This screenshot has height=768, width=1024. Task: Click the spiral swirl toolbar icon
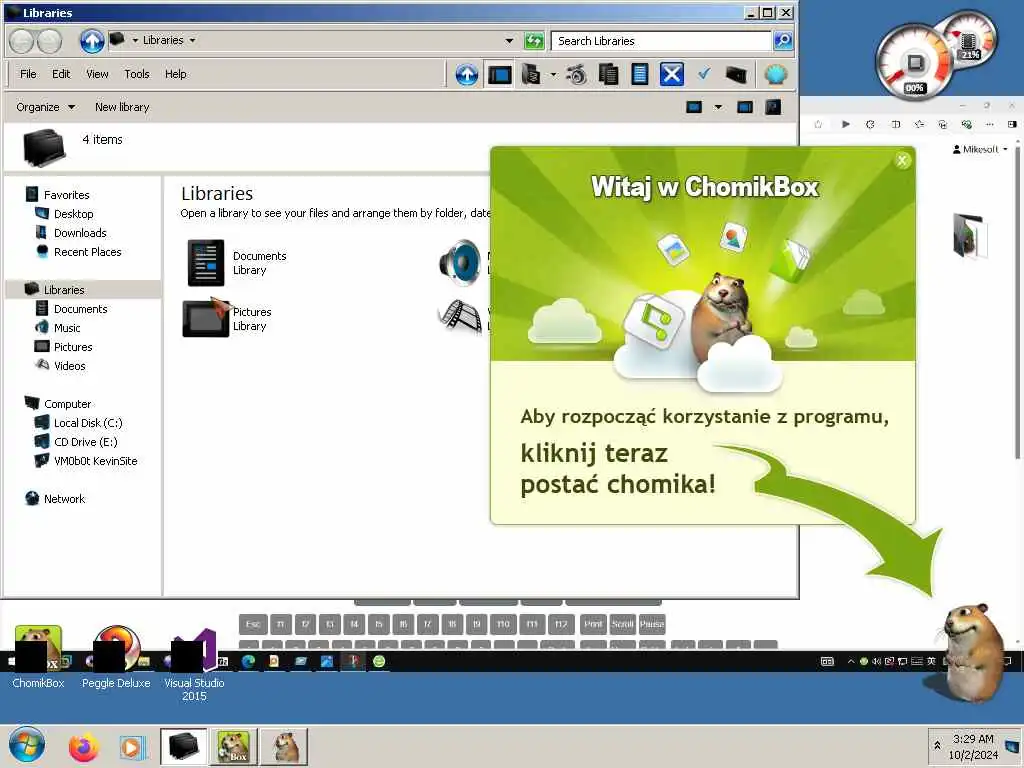576,74
